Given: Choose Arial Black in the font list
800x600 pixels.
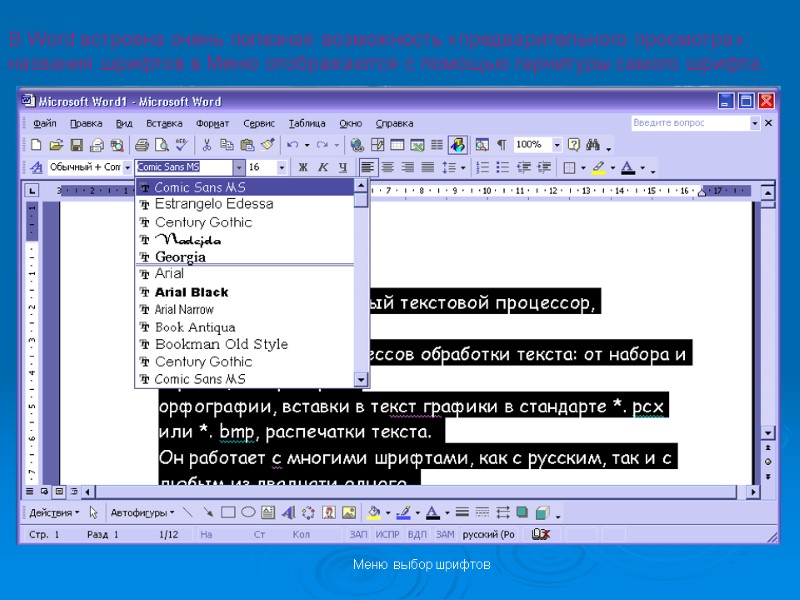Looking at the screenshot, I should [x=245, y=292].
